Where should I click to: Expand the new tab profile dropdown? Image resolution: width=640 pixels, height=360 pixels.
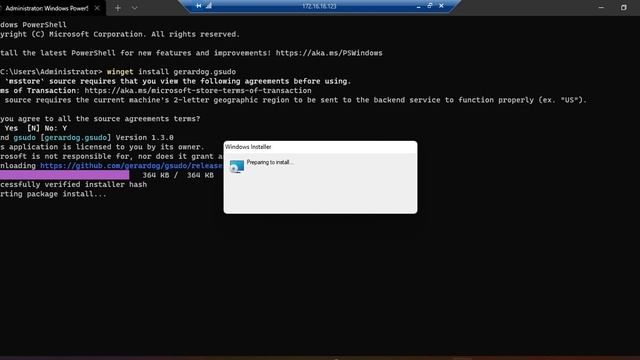(x=135, y=8)
